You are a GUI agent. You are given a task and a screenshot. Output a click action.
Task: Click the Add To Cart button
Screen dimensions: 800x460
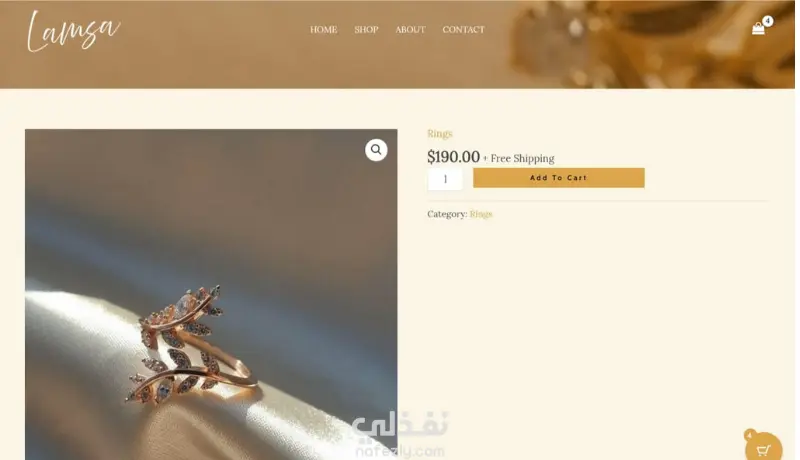(x=559, y=178)
